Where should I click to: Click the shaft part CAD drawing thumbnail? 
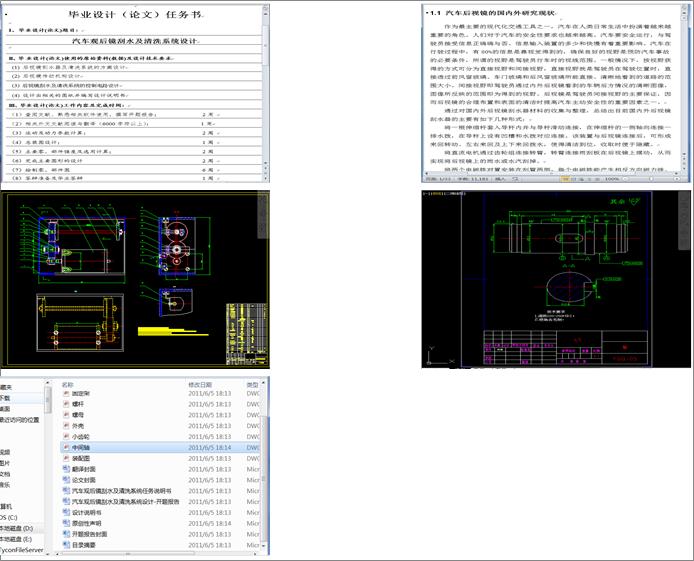pos(556,279)
